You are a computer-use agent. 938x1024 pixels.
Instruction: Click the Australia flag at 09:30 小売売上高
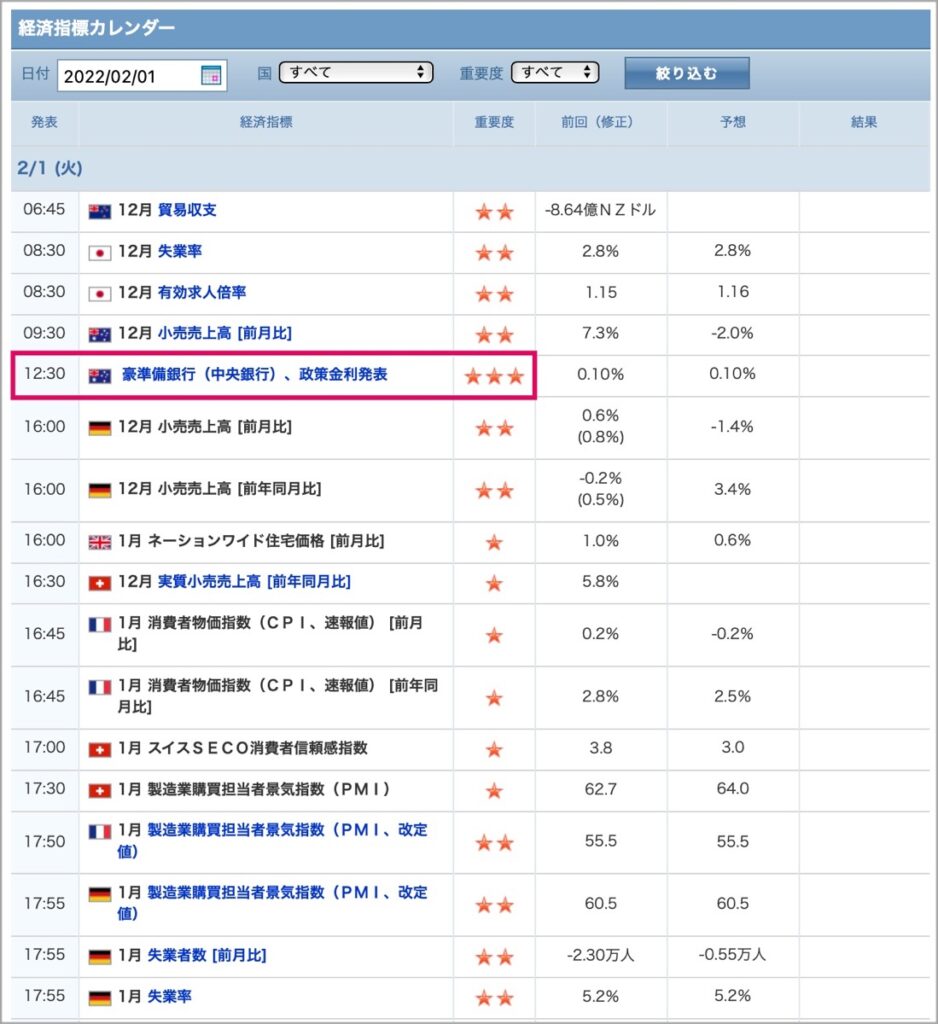click(100, 335)
